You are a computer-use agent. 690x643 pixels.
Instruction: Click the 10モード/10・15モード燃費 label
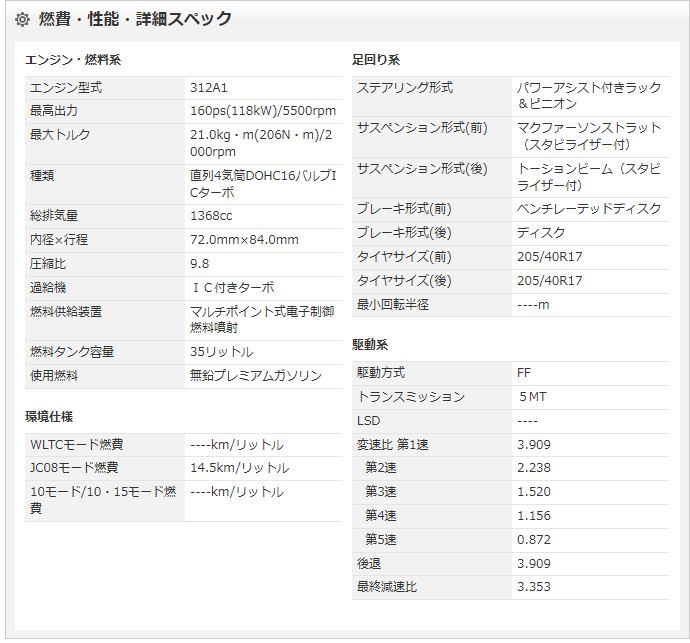coord(103,500)
